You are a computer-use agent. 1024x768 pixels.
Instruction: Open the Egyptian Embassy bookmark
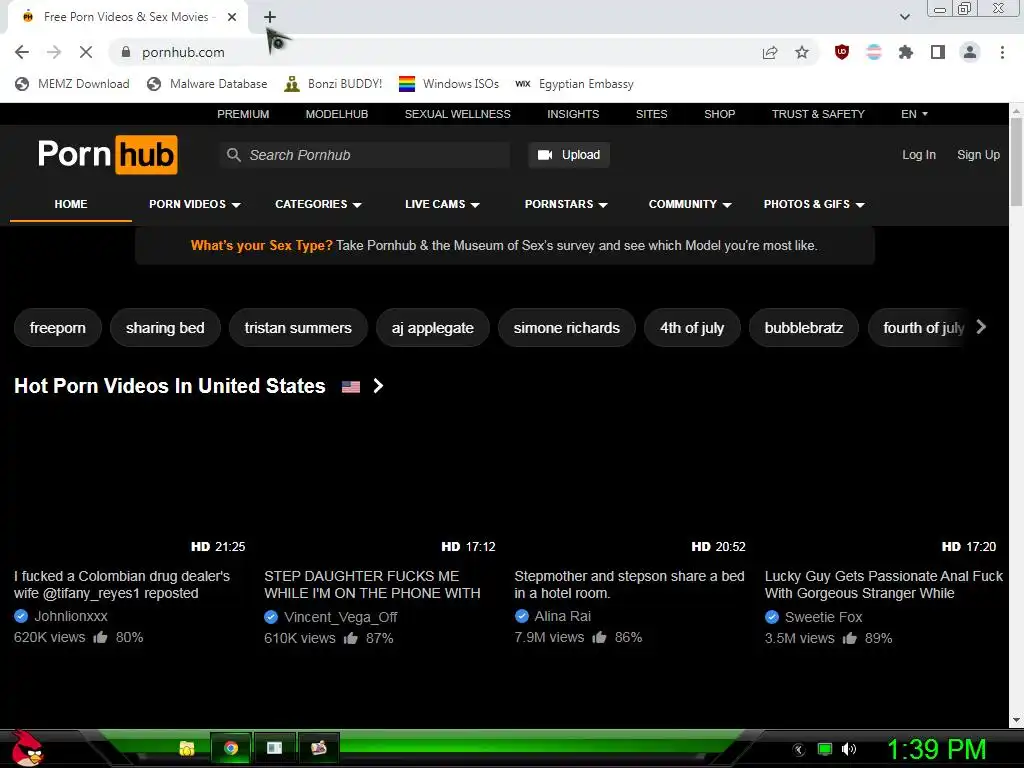pos(575,84)
